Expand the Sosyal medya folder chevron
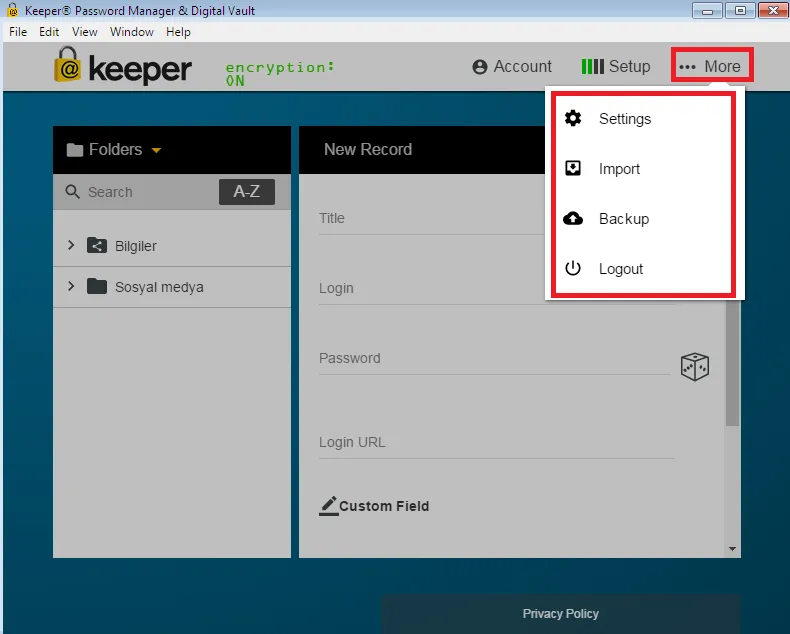Screen dimensions: 790x634 [71, 286]
